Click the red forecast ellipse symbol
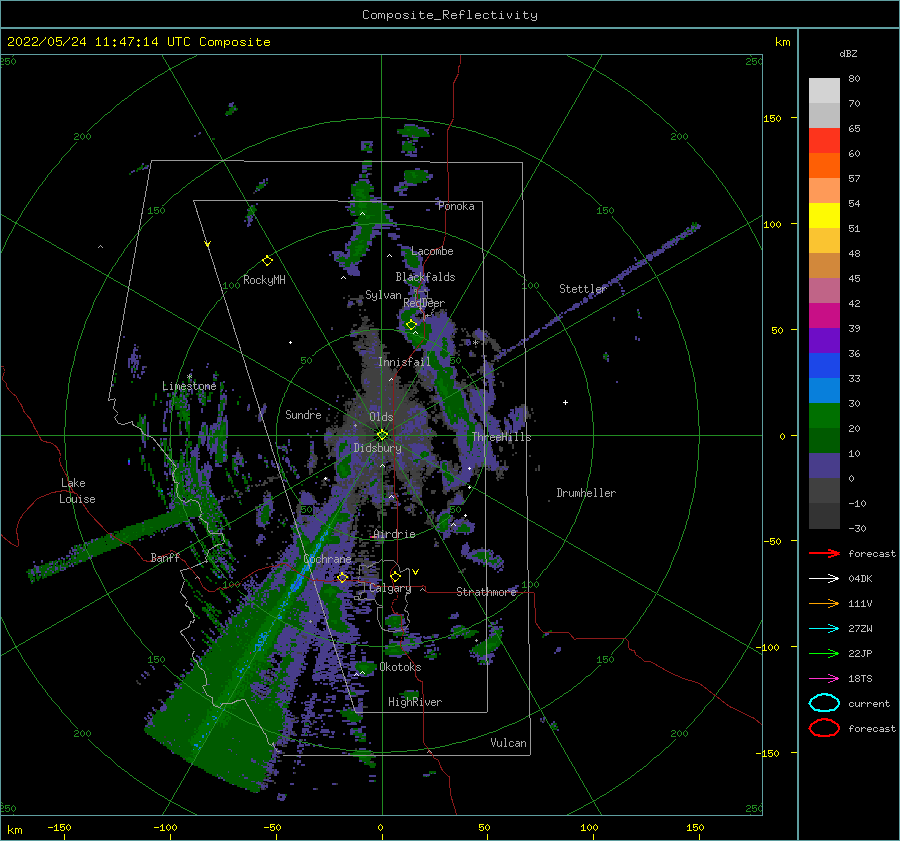Viewport: 900px width, 841px height. [x=824, y=728]
